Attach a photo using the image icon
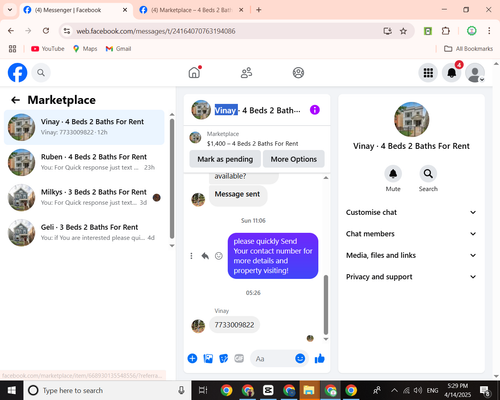 click(208, 359)
